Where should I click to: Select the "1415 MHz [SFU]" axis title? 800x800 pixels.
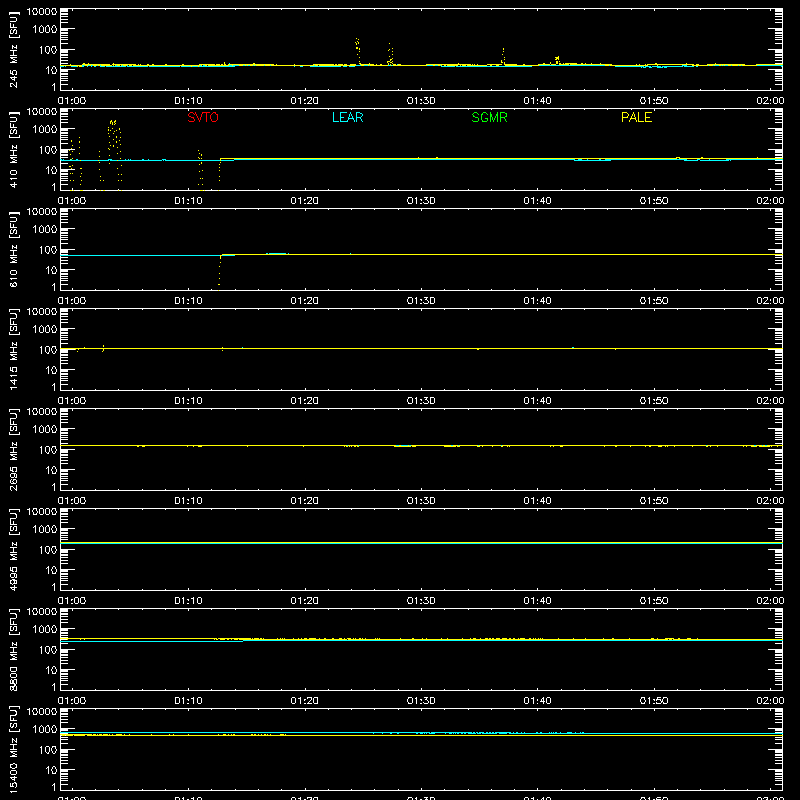pos(13,349)
